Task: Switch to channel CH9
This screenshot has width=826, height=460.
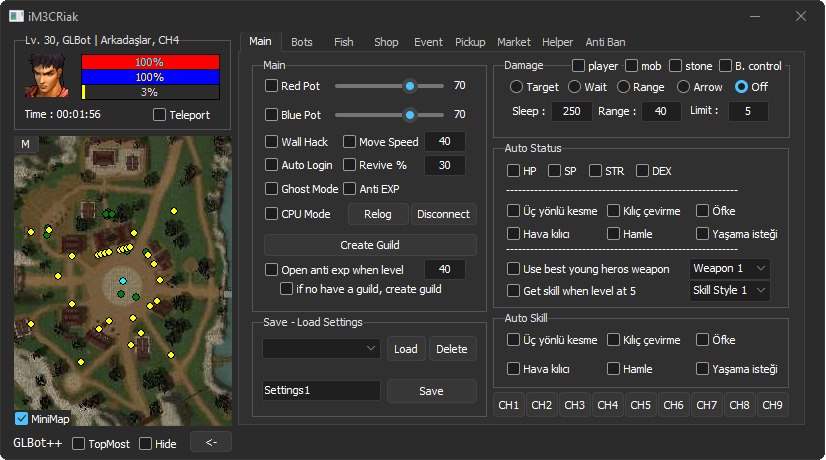Action: point(772,405)
